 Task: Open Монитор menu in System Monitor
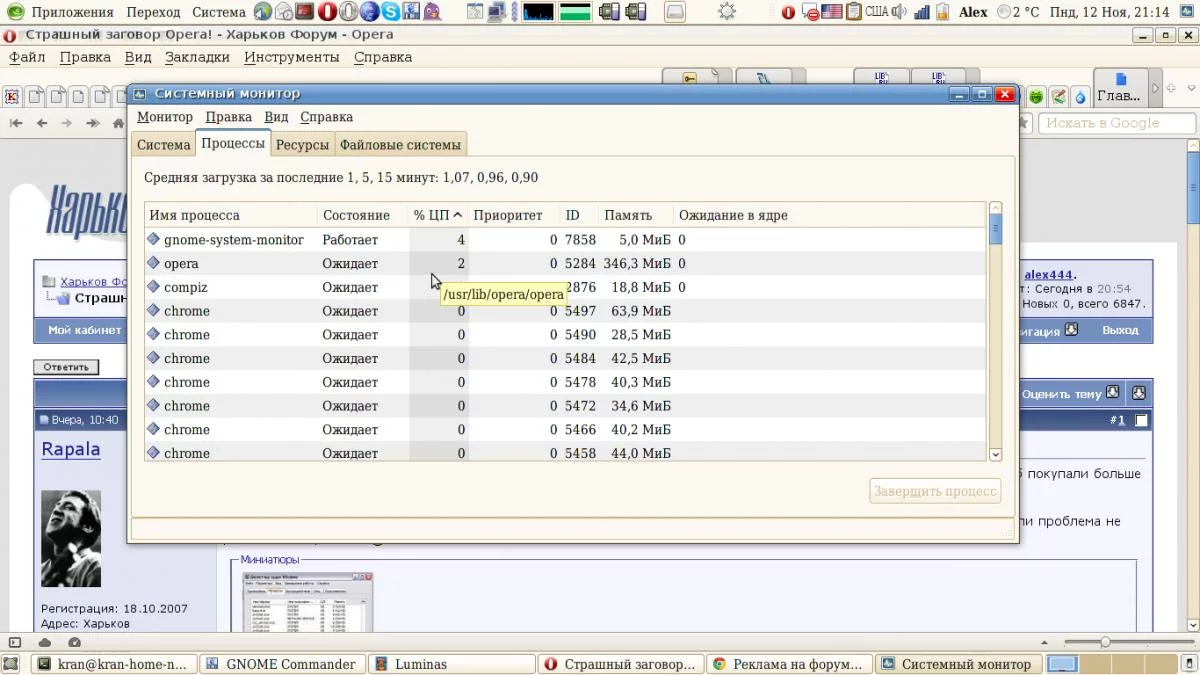coord(165,117)
